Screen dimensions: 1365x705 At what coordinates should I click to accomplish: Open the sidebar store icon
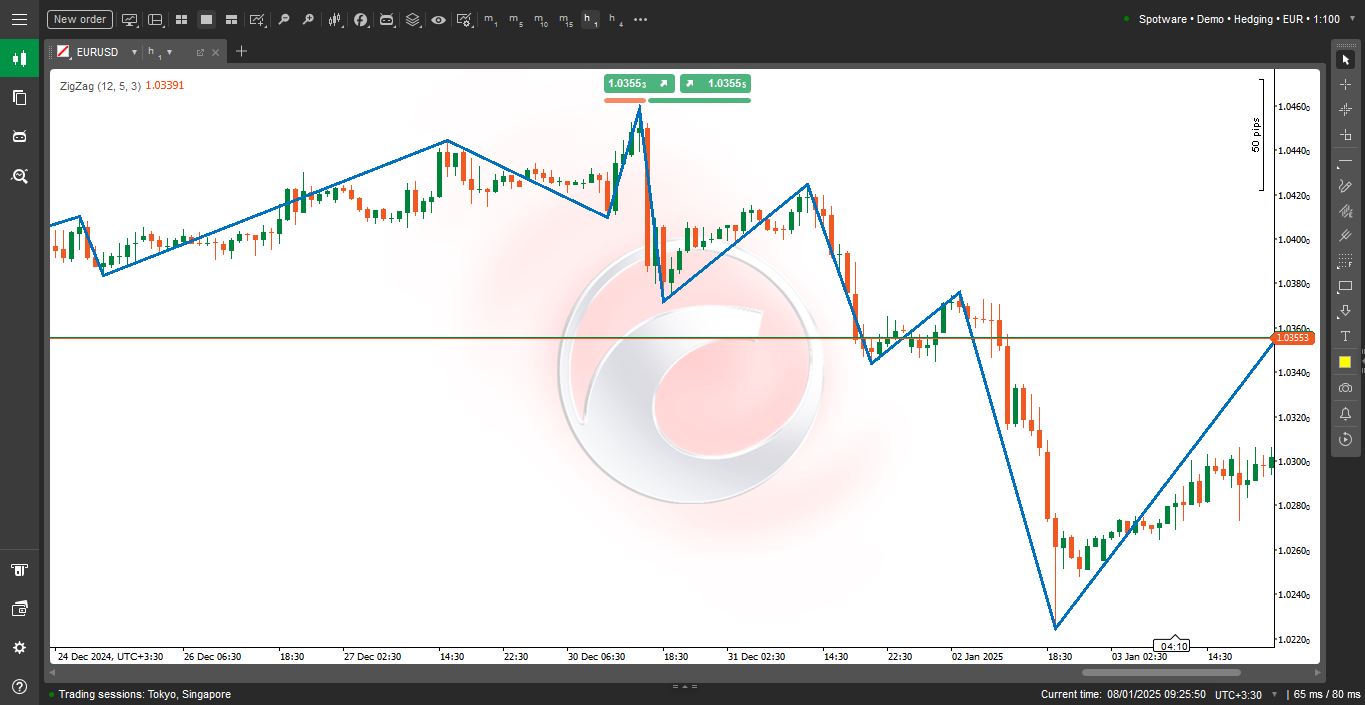click(x=19, y=570)
